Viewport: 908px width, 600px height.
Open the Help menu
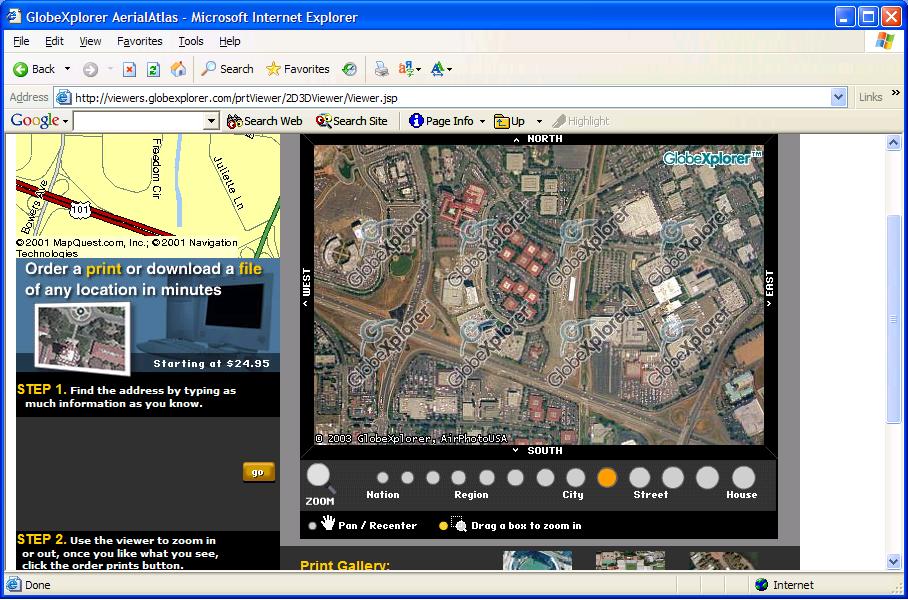(229, 41)
